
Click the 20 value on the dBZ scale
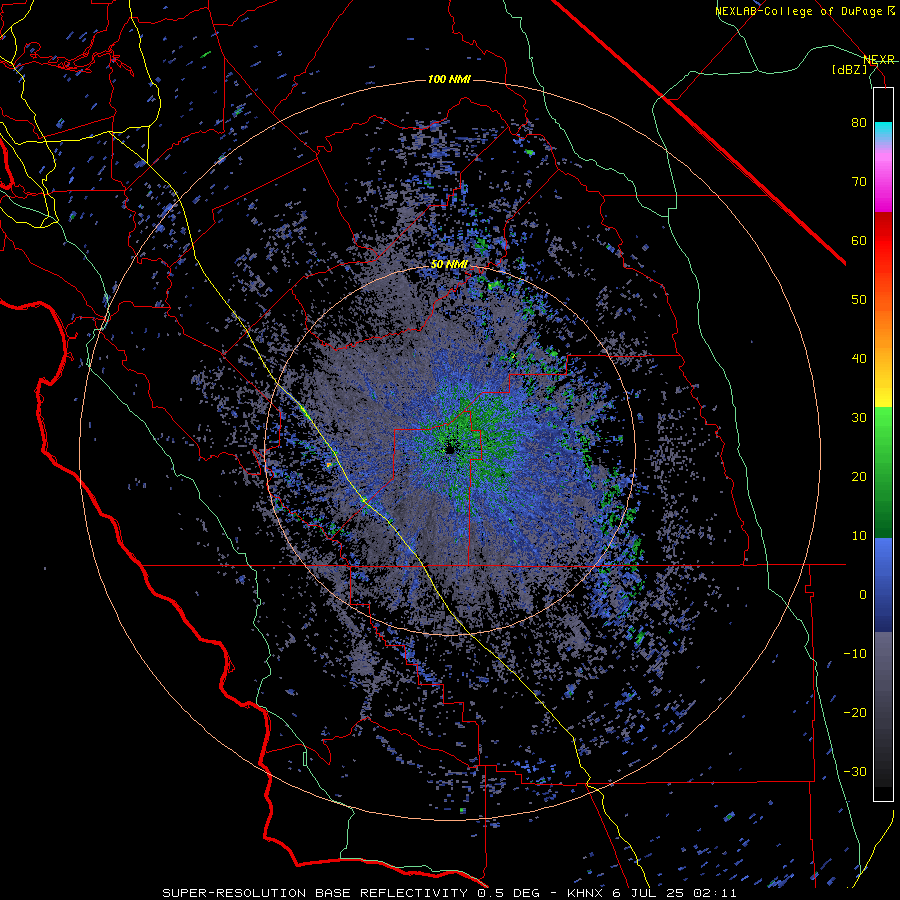tap(859, 476)
